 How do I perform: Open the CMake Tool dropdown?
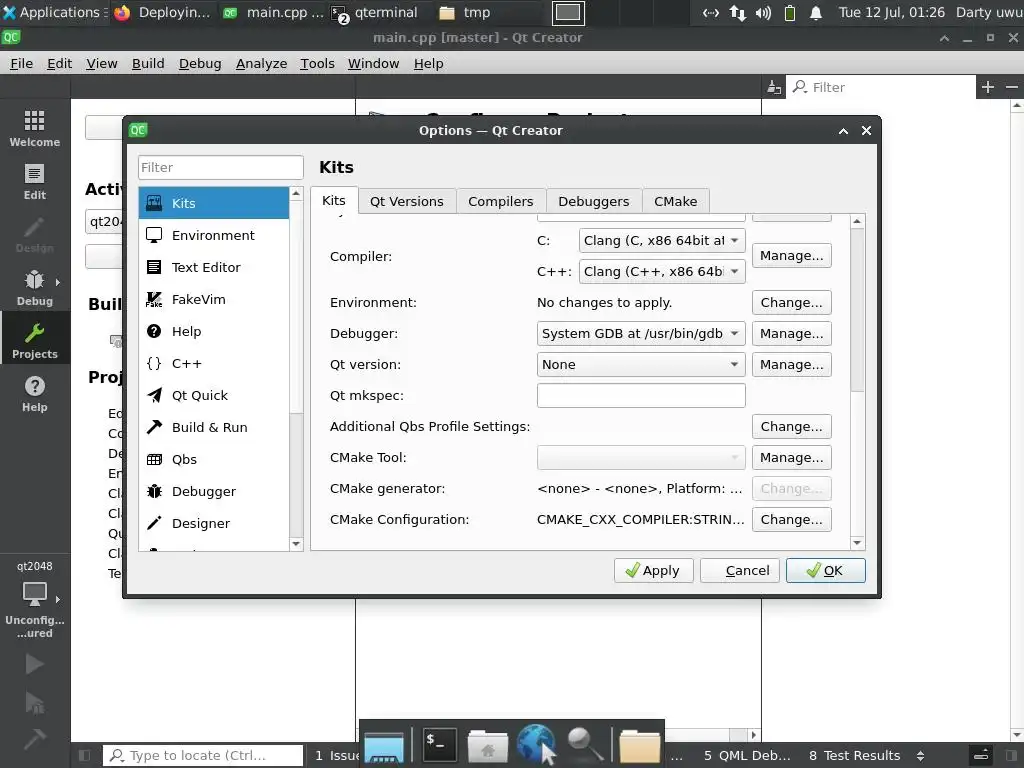pyautogui.click(x=641, y=458)
